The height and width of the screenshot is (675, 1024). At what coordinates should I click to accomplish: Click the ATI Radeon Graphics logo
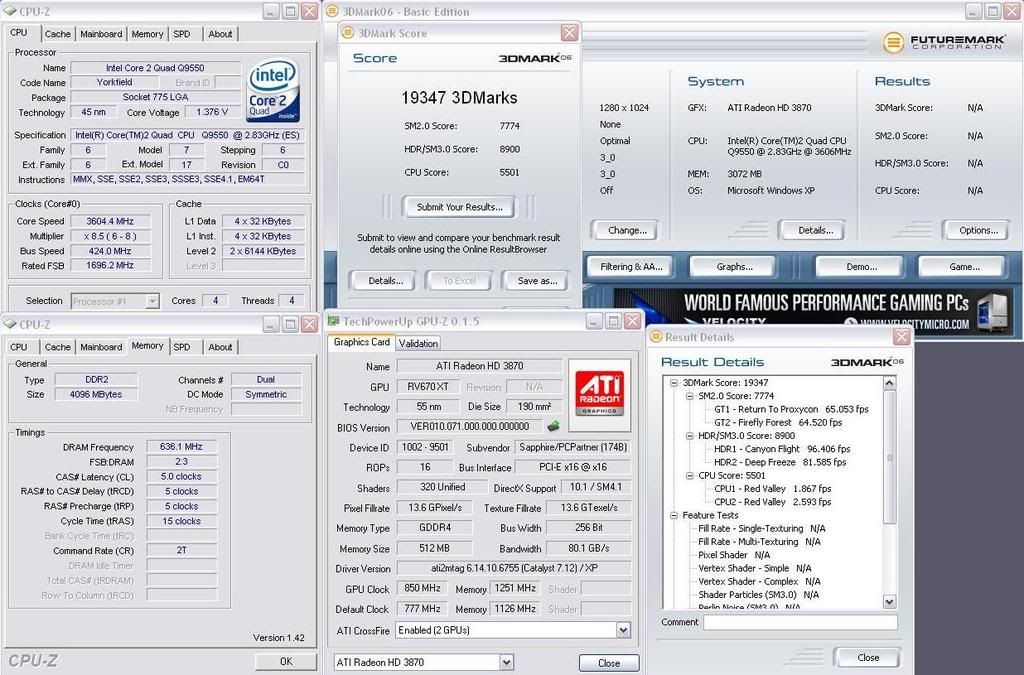coord(600,395)
